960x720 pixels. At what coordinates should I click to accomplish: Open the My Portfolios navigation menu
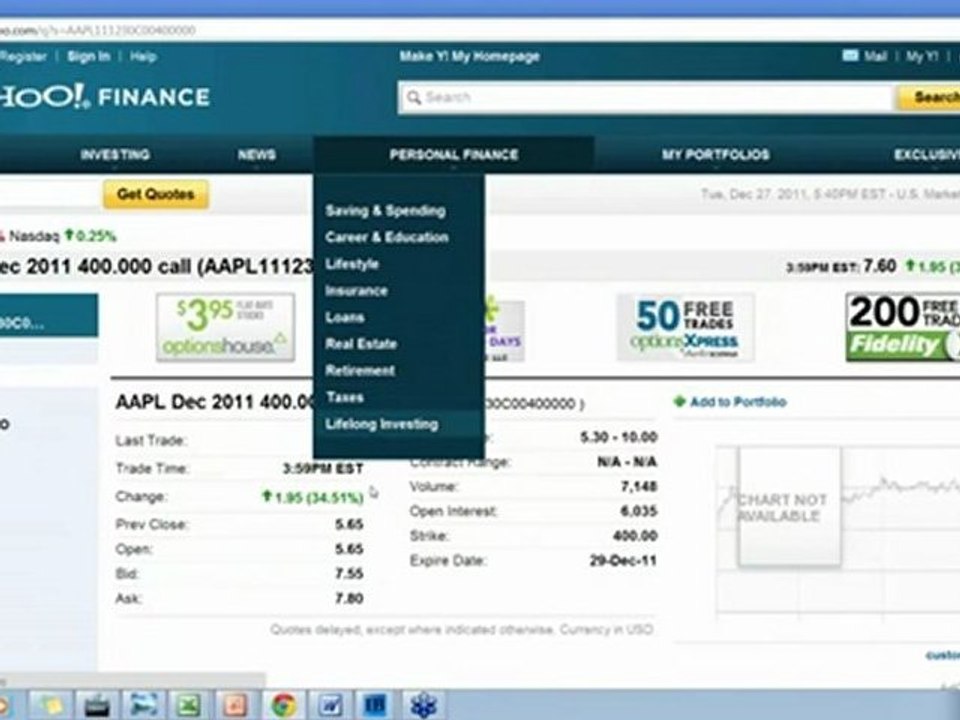click(x=715, y=155)
